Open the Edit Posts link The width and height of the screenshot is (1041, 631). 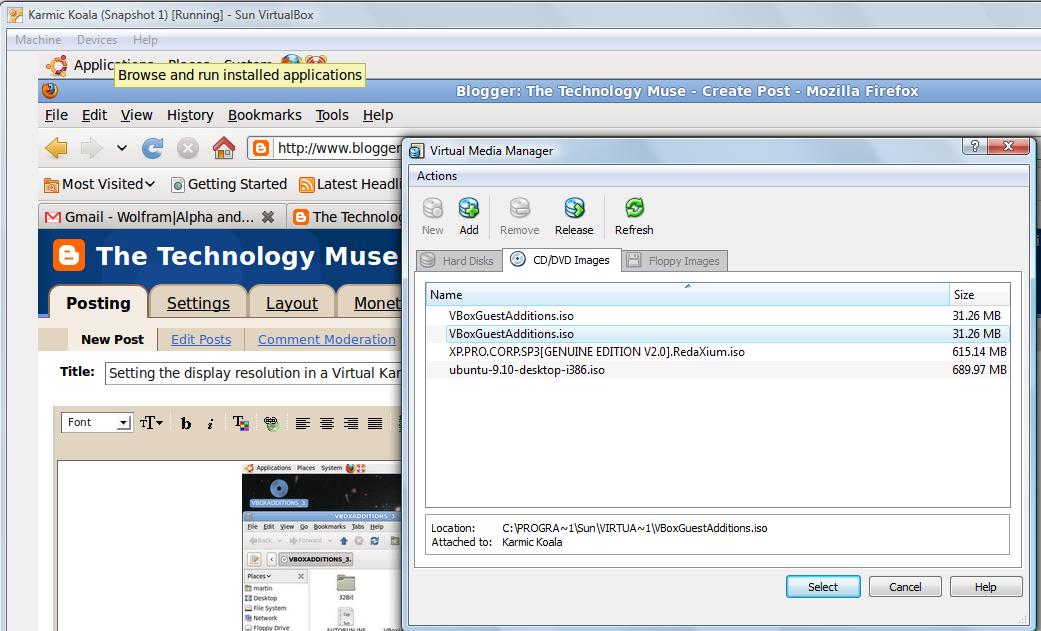[200, 339]
